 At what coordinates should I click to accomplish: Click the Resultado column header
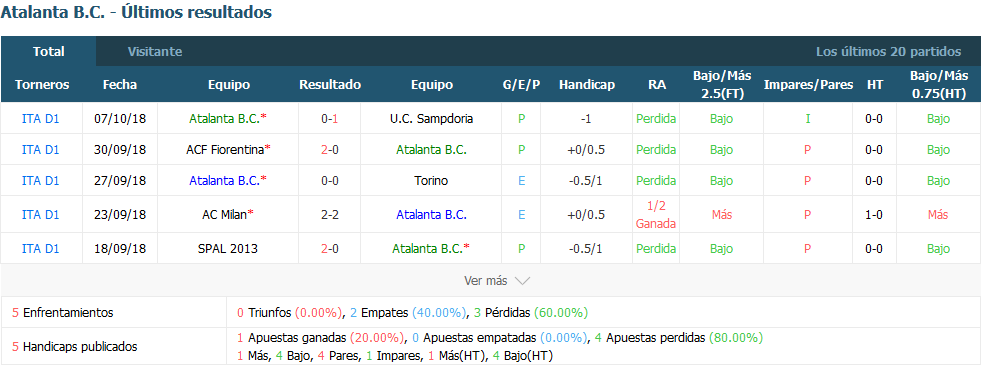330,85
